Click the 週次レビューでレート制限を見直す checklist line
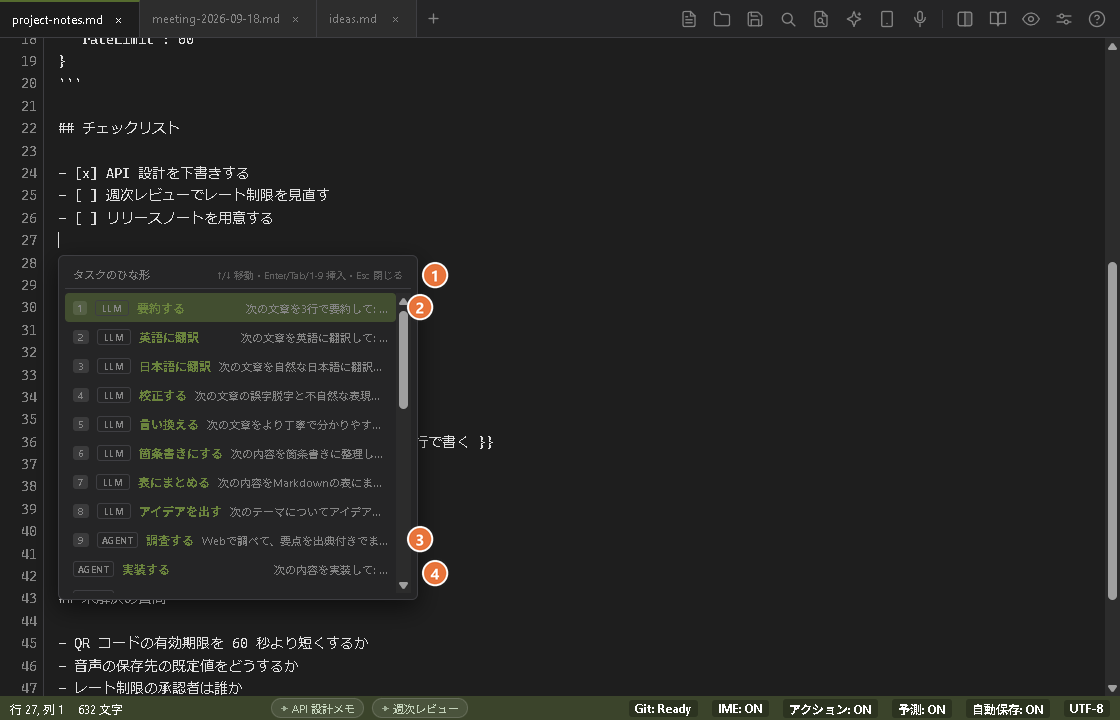Viewport: 1120px width, 720px height. [x=194, y=195]
